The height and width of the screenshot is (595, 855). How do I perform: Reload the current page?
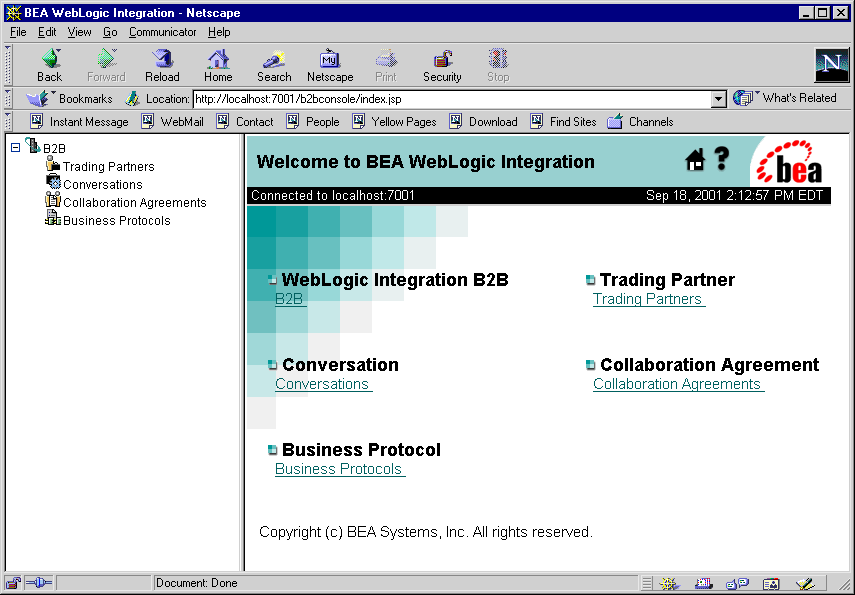click(162, 65)
